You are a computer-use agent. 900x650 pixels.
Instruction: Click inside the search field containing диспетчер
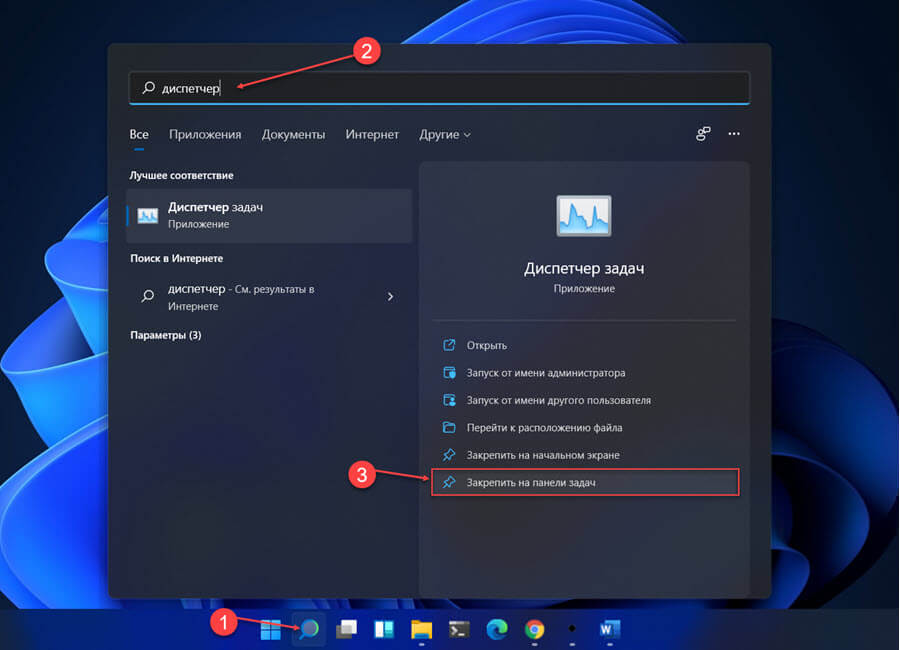click(x=440, y=88)
